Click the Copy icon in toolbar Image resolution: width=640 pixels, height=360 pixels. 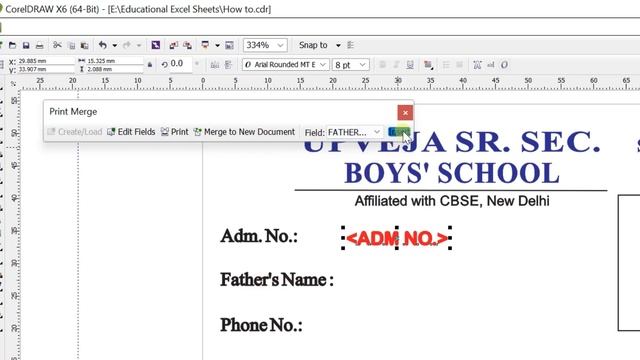tap(71, 45)
